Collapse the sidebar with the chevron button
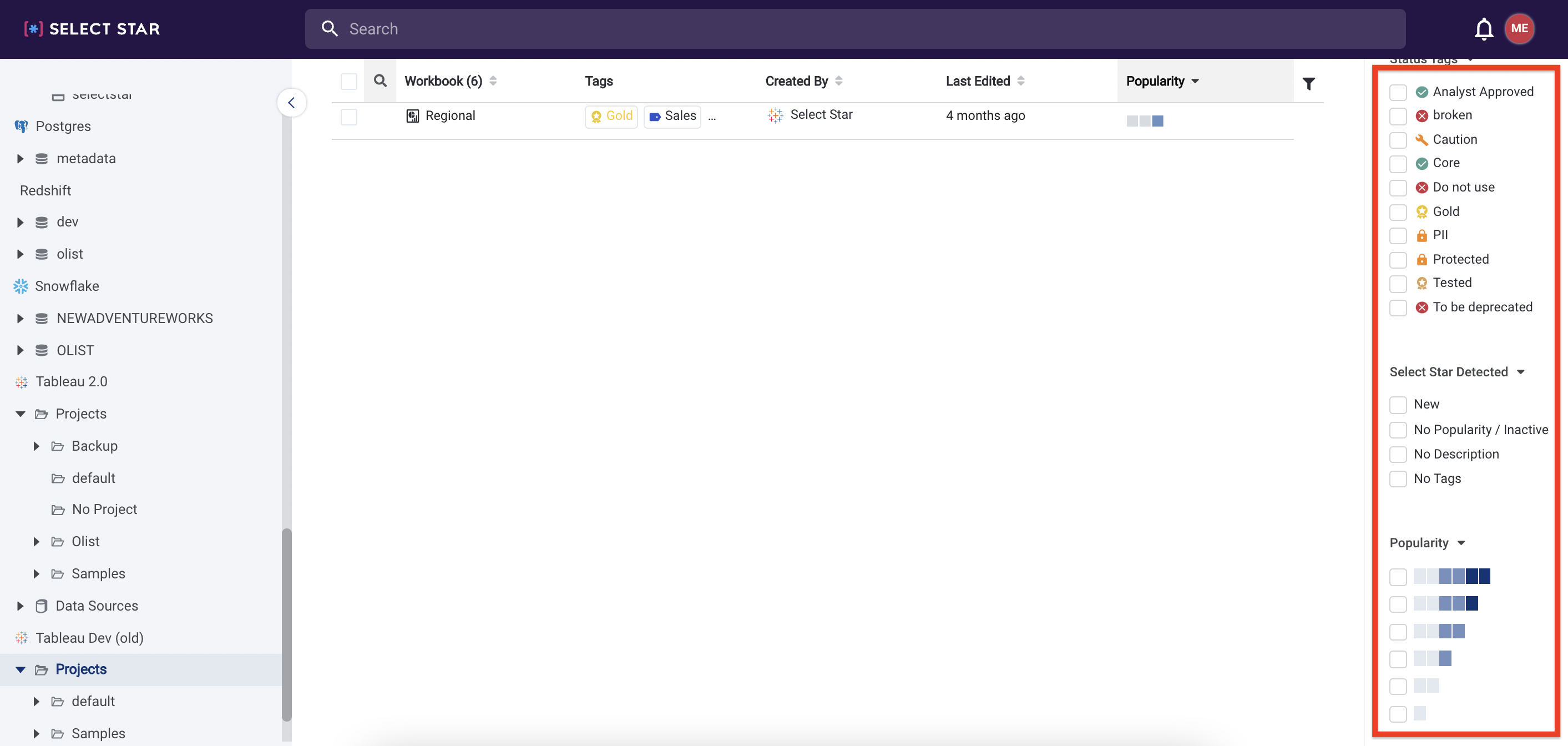 coord(291,102)
